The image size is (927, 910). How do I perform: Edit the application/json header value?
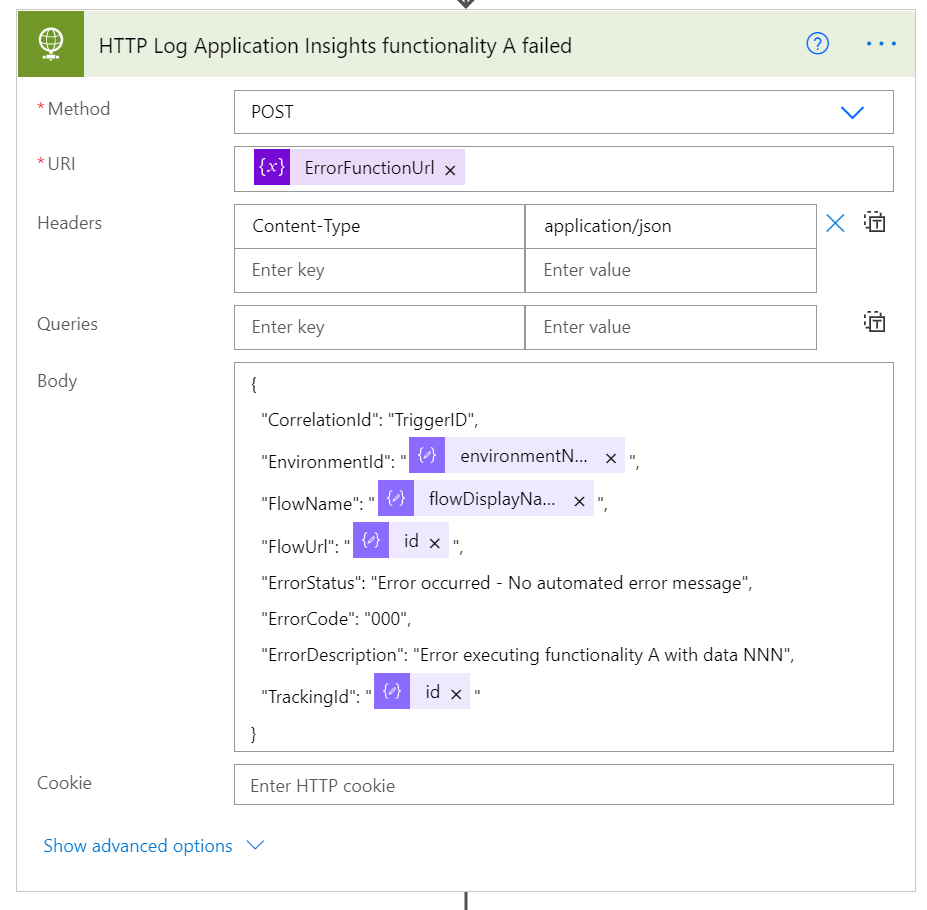pyautogui.click(x=670, y=226)
